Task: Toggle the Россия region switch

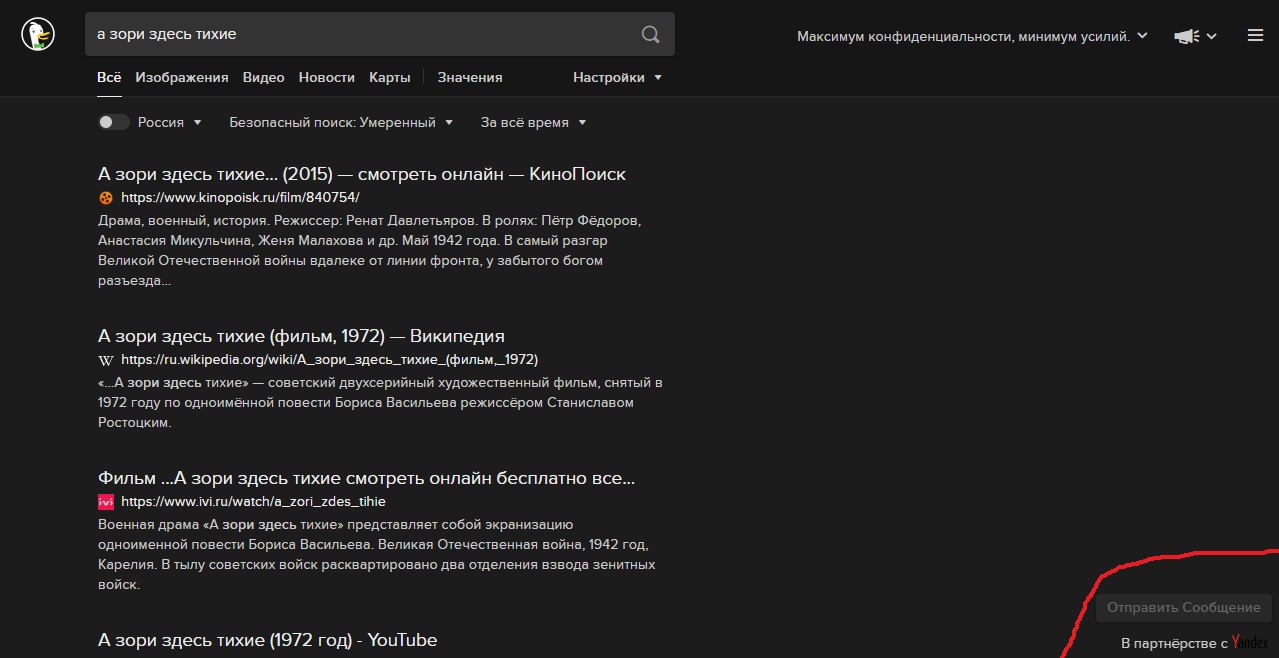Action: pyautogui.click(x=114, y=122)
